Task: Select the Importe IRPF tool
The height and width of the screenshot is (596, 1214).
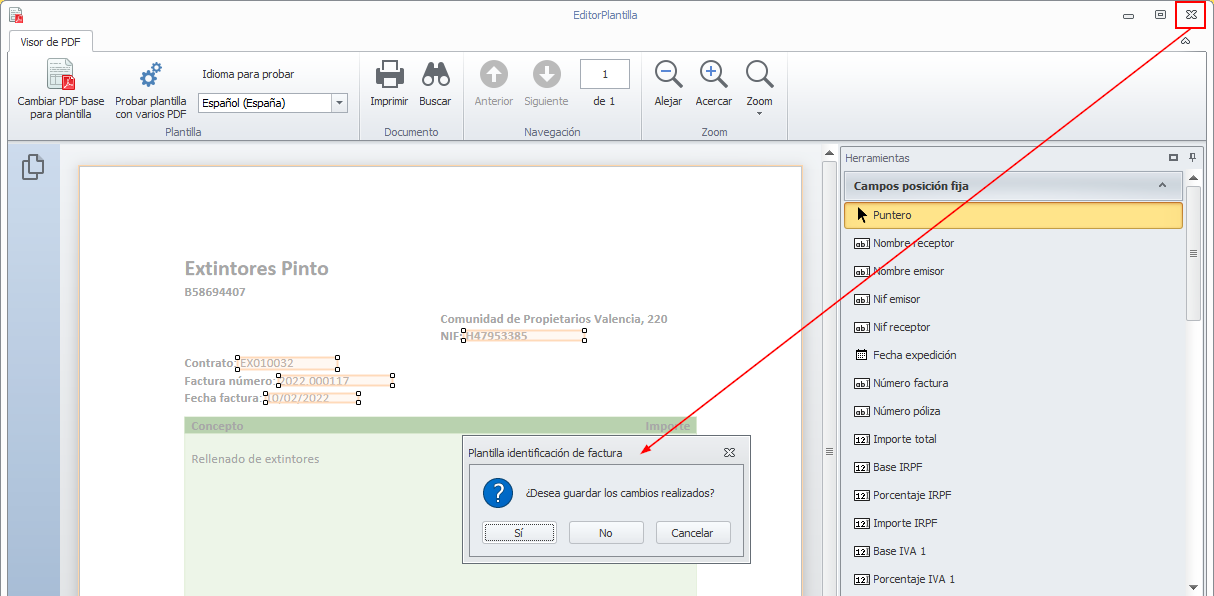Action: (x=1013, y=523)
